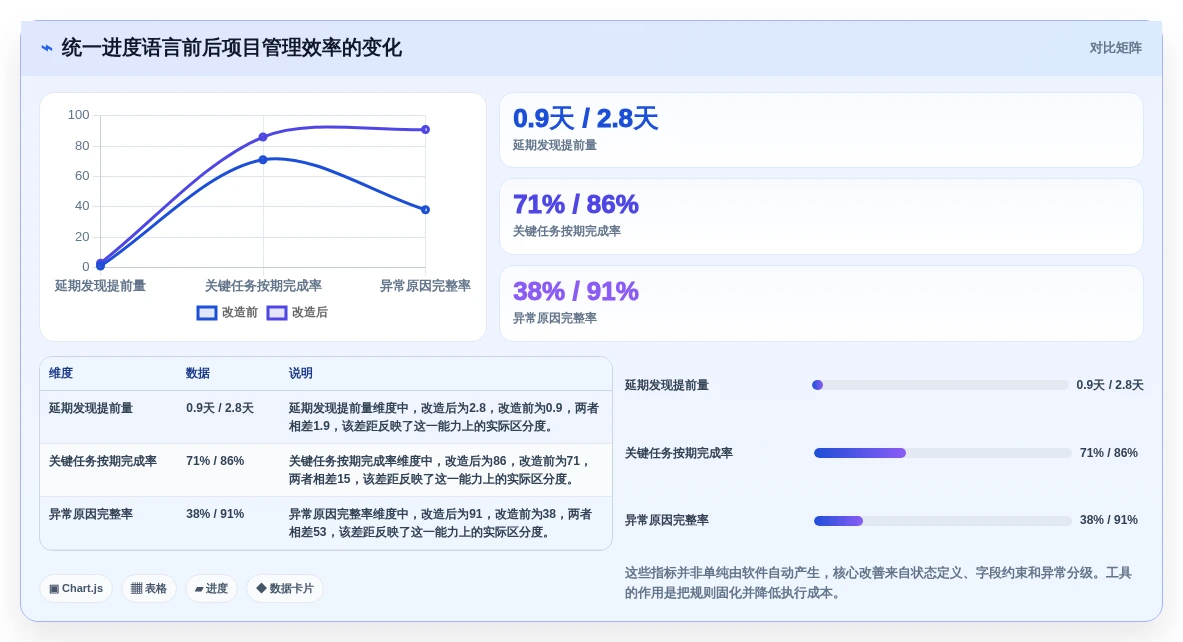Open the 38% / 91% data card
The width and height of the screenshot is (1183, 642).
pyautogui.click(x=821, y=303)
